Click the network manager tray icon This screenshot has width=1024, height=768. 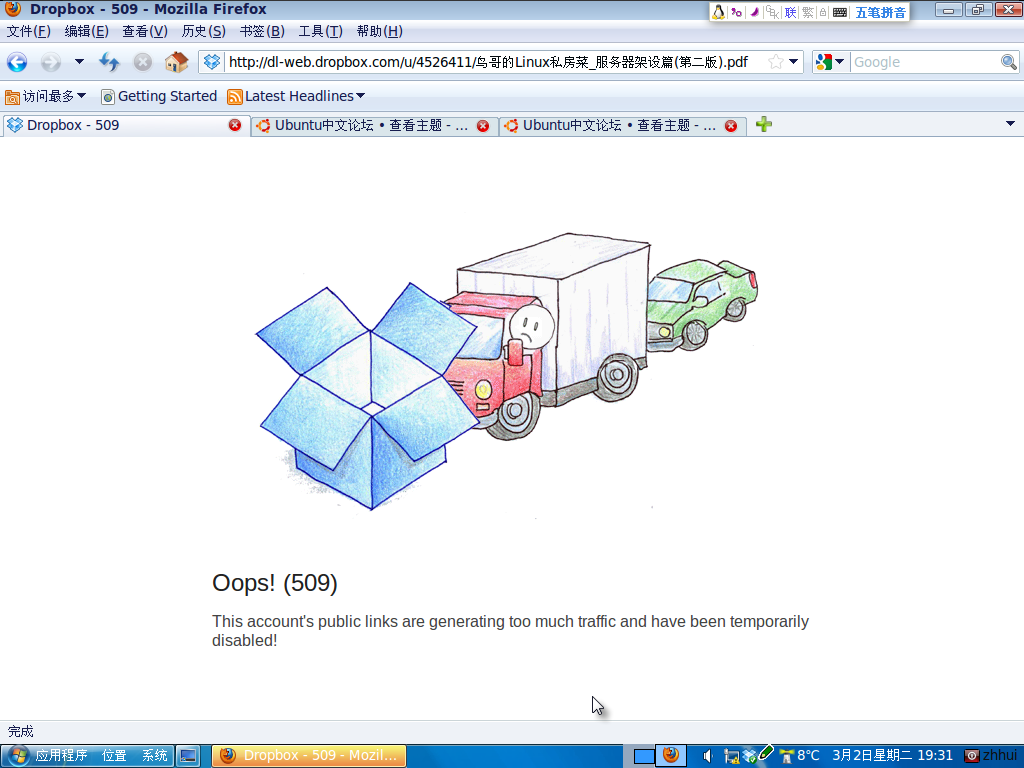click(731, 756)
